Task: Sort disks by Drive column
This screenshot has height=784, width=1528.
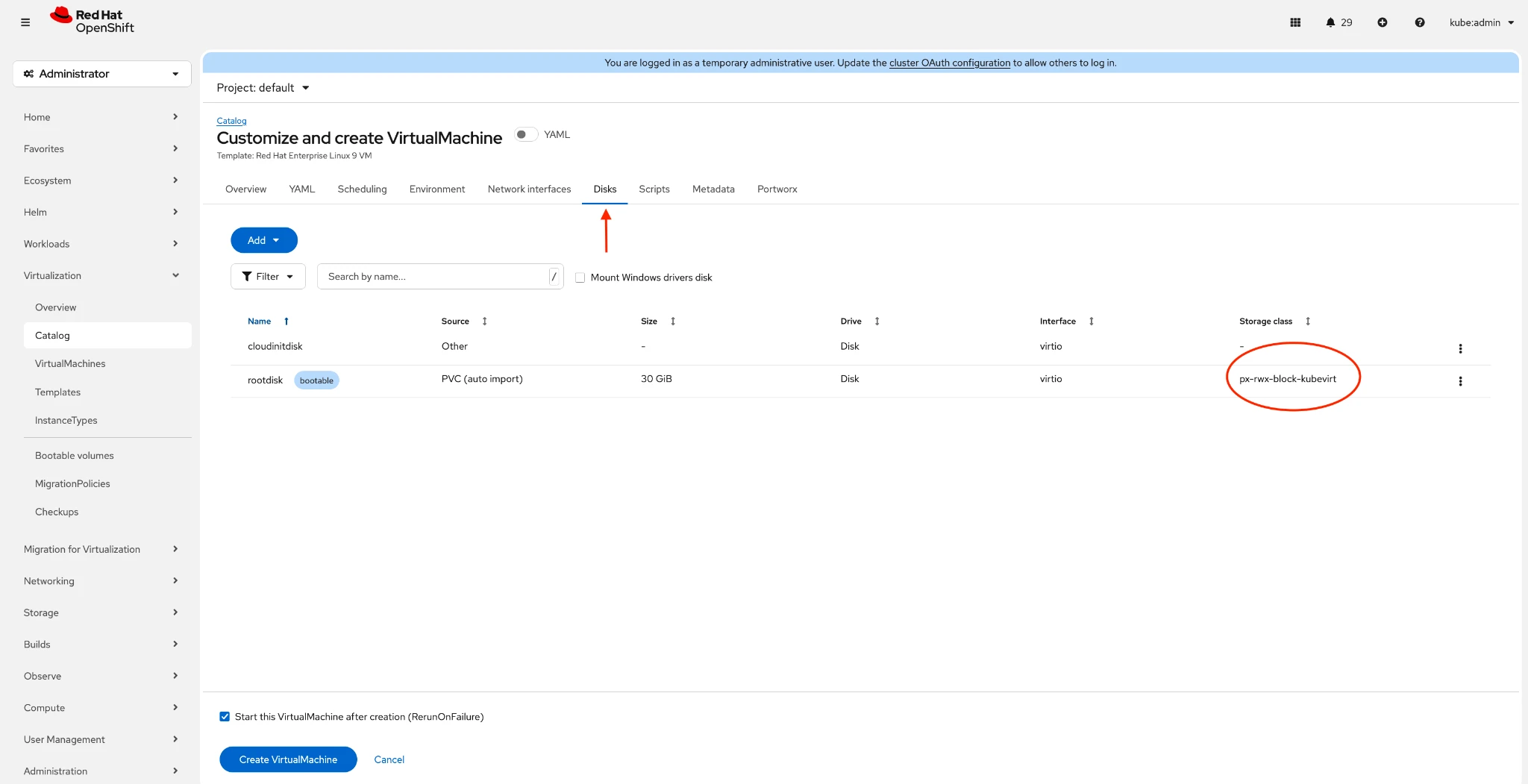Action: [860, 322]
